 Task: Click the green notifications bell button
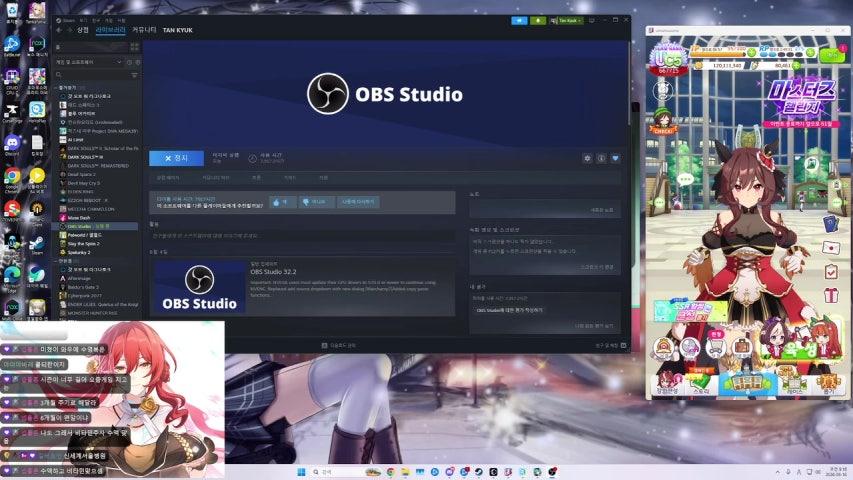(537, 21)
